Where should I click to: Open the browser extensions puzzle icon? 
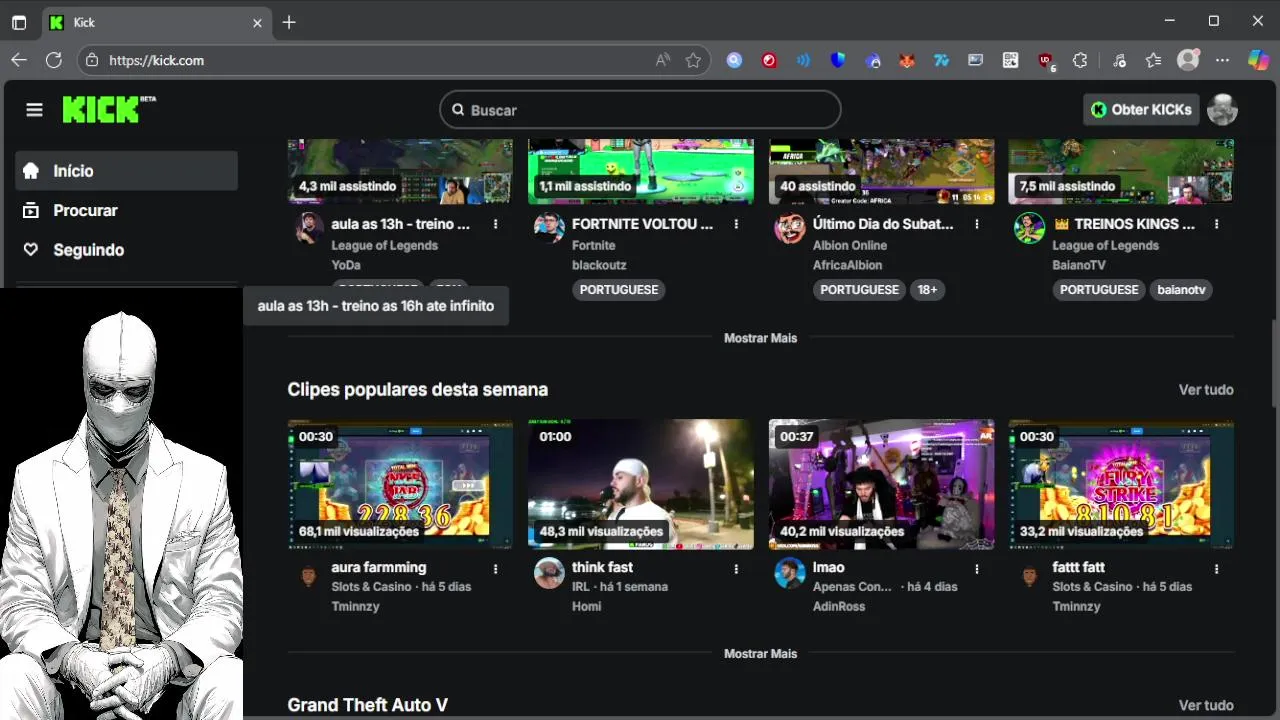pyautogui.click(x=1080, y=60)
